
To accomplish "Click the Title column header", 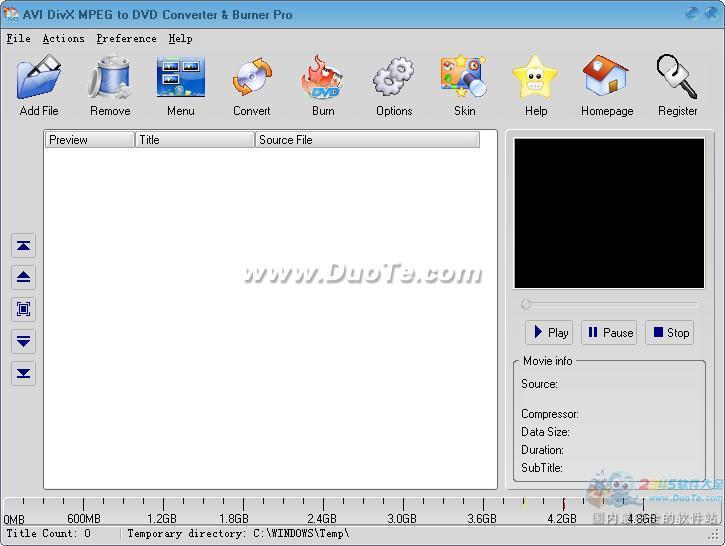I will 195,140.
